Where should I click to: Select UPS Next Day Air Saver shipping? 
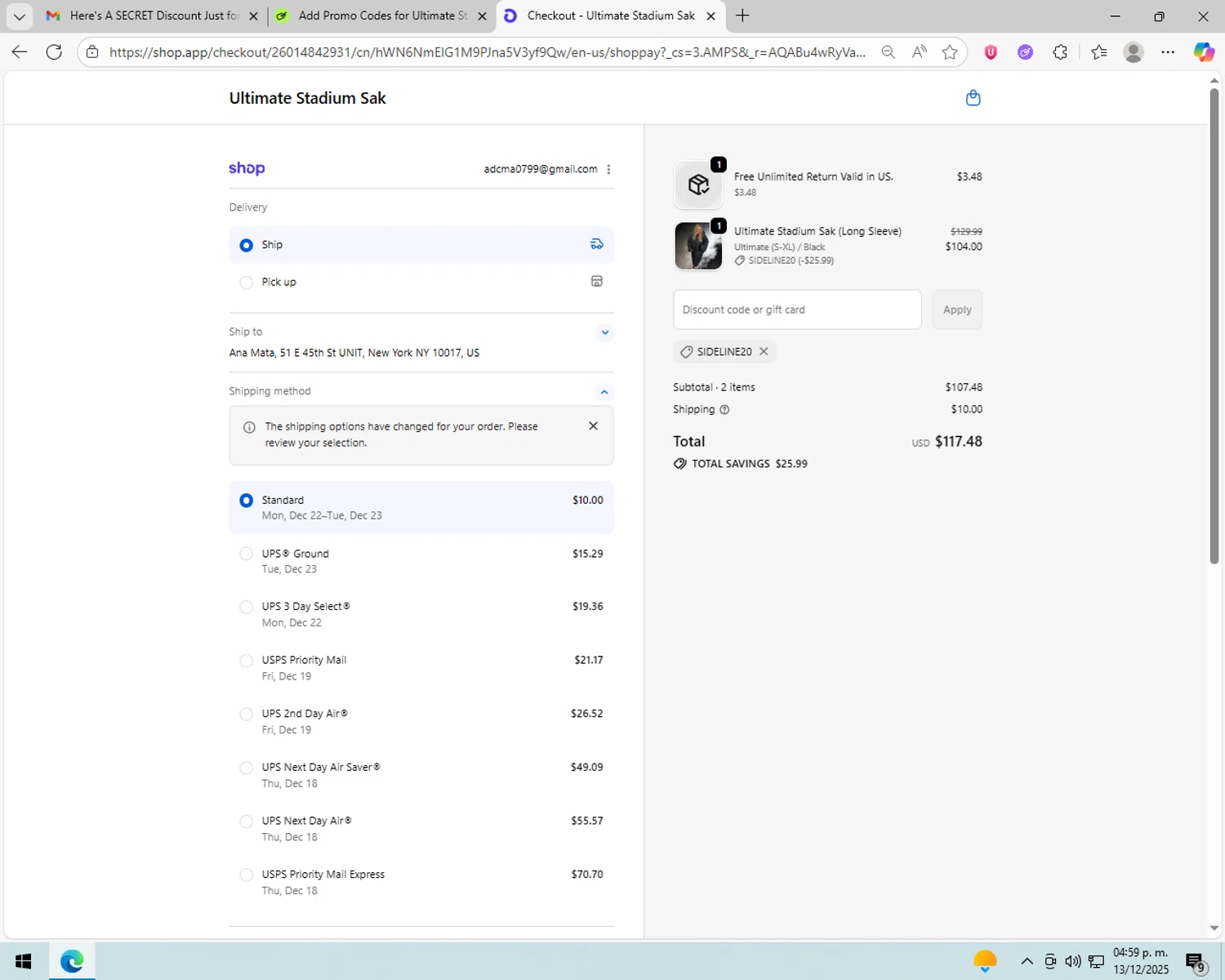[x=421, y=775]
